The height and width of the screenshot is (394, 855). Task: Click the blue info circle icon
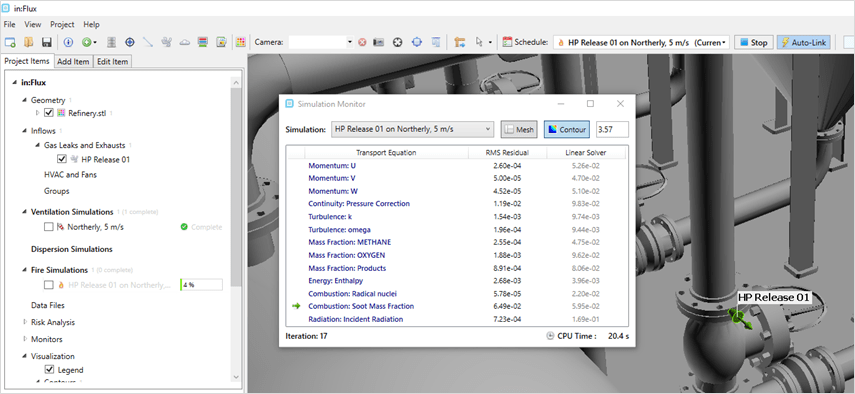point(68,42)
